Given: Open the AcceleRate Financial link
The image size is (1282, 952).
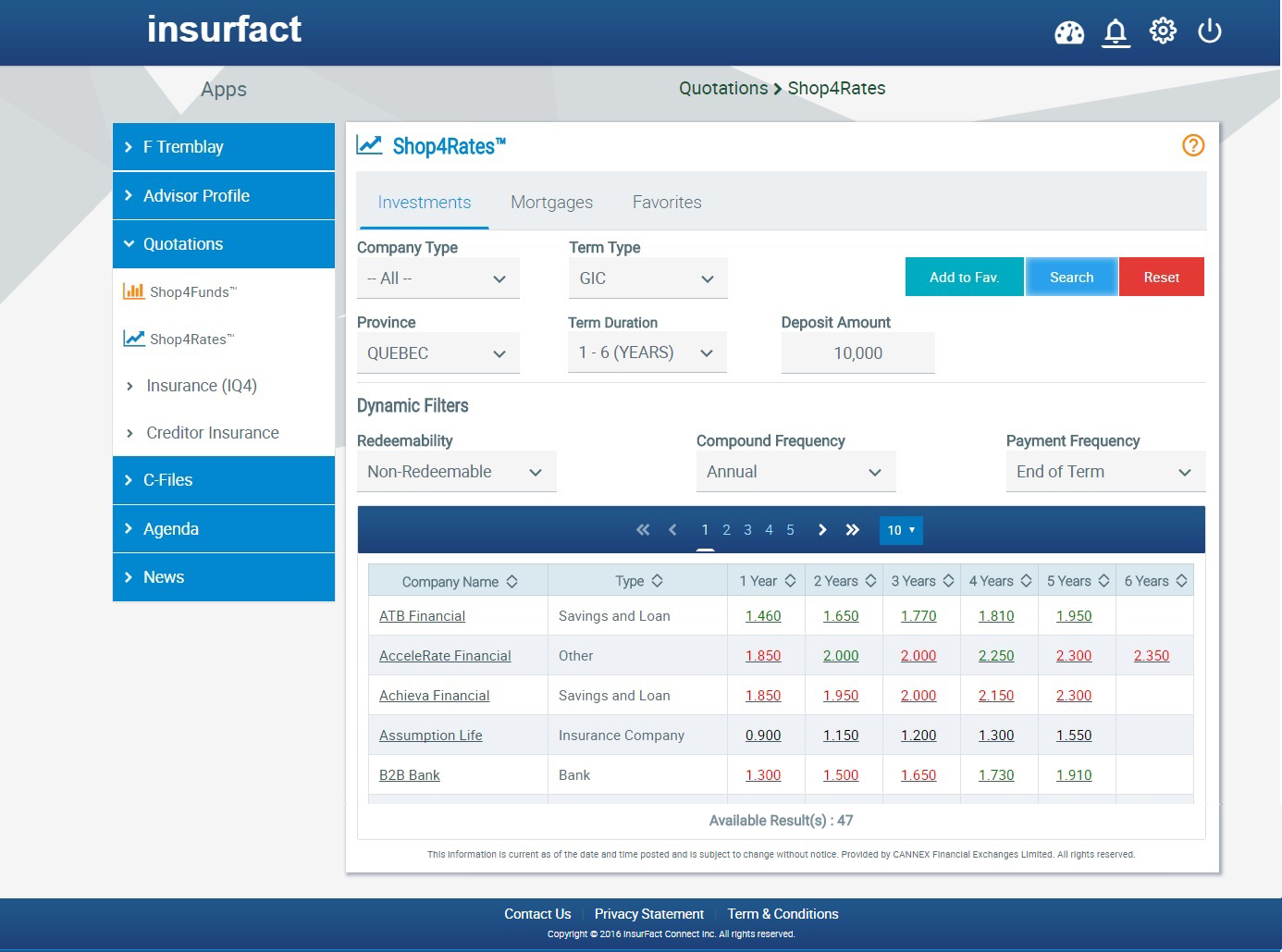Looking at the screenshot, I should [445, 656].
